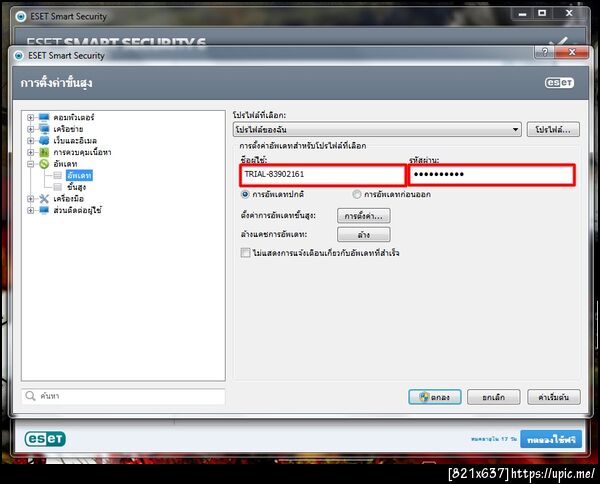This screenshot has width=600, height=484.
Task: Select การควบคุมเนื้อหา in settings tree
Action: (82, 152)
